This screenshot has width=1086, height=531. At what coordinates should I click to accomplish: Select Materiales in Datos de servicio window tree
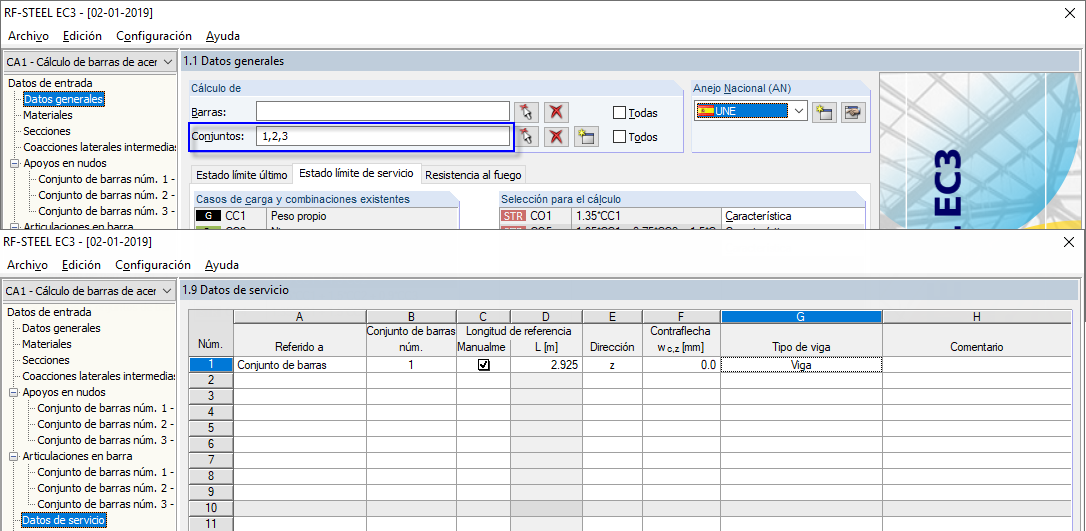click(x=47, y=344)
